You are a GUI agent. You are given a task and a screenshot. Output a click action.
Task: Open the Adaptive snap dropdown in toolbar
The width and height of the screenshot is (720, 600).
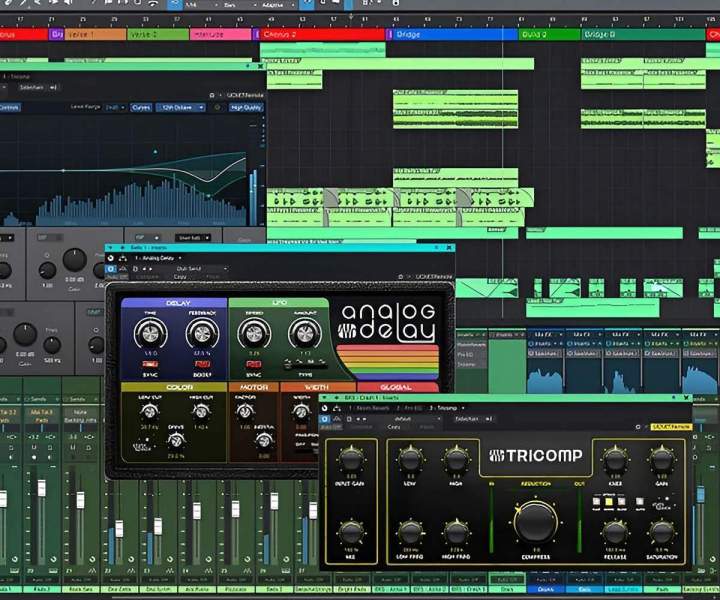278,4
